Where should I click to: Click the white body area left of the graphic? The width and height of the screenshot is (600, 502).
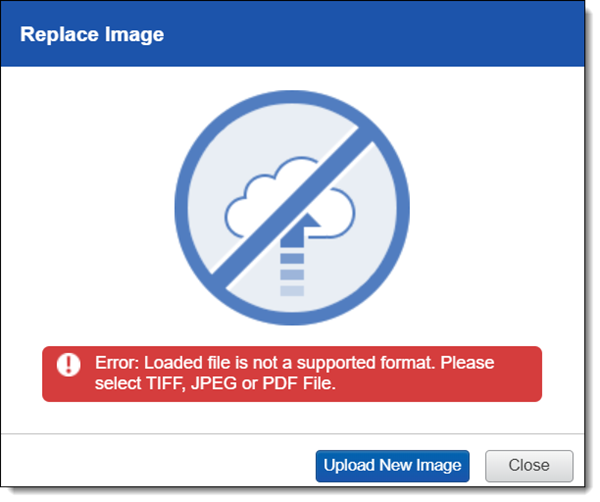point(90,210)
